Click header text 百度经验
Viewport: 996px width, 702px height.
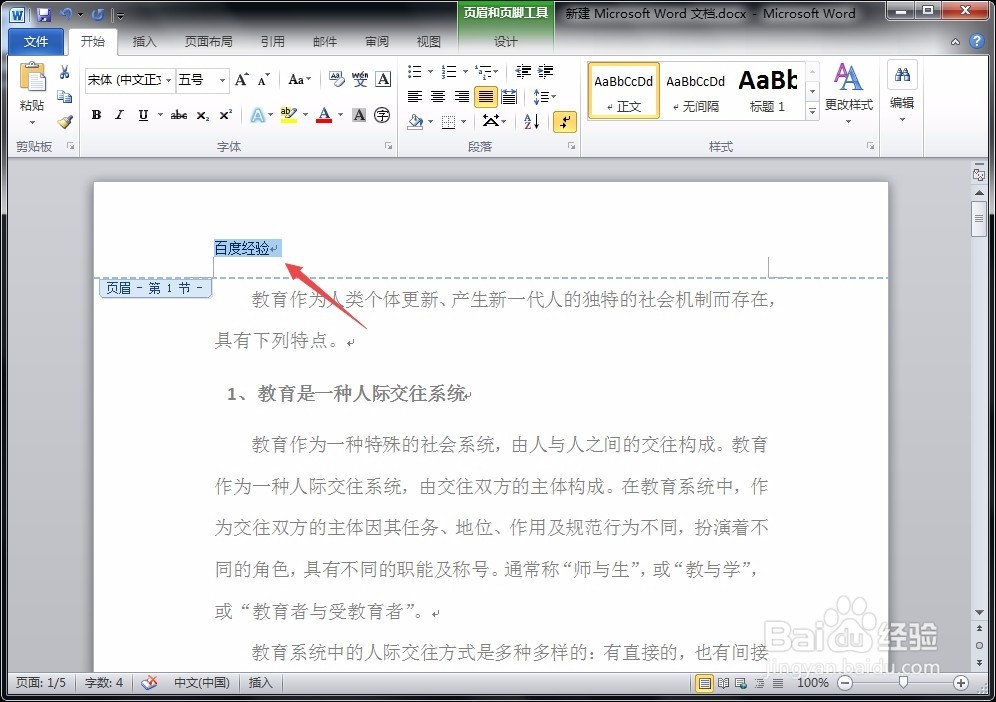tap(242, 248)
